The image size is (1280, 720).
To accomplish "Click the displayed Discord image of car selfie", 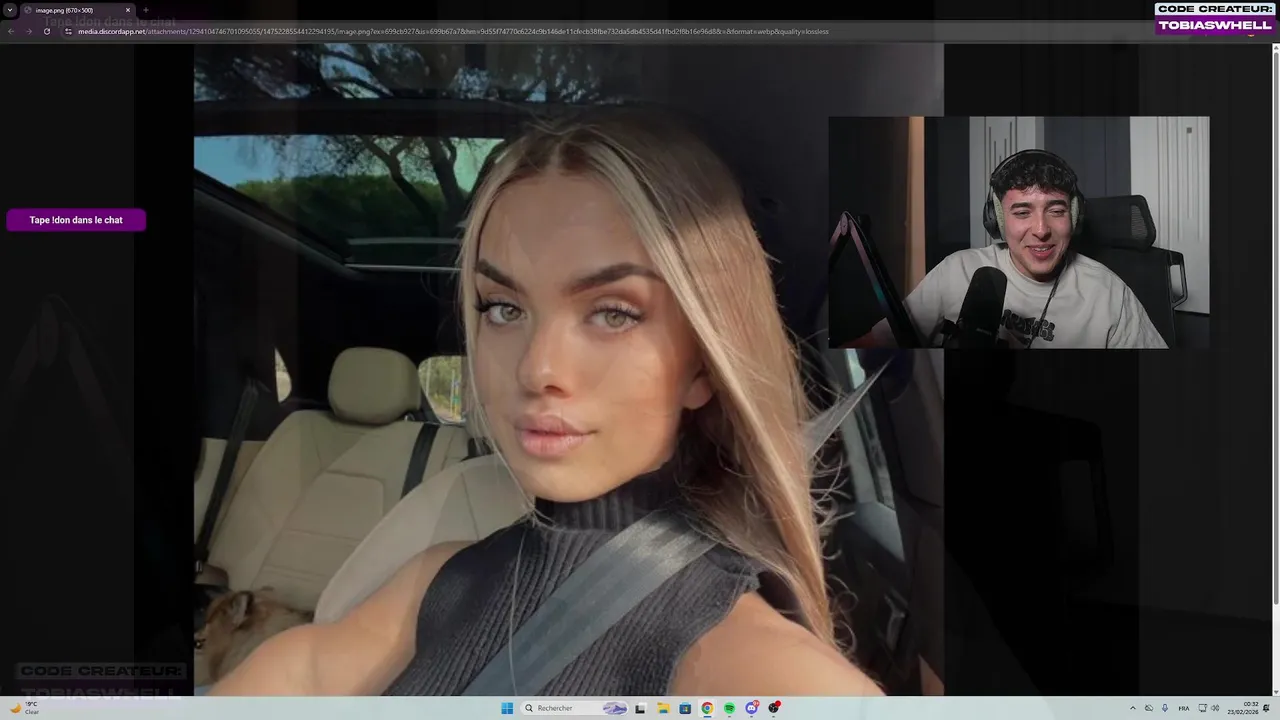I will [568, 369].
